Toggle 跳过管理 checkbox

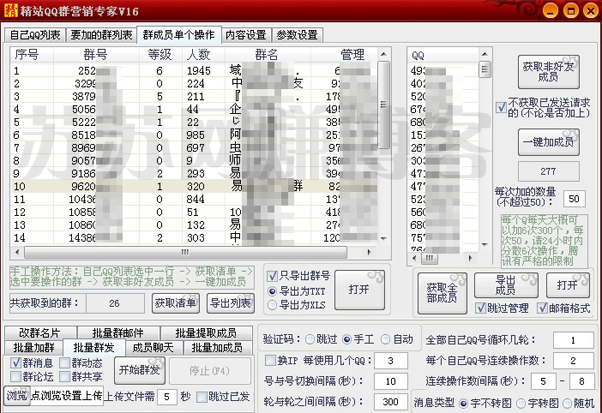[481, 308]
